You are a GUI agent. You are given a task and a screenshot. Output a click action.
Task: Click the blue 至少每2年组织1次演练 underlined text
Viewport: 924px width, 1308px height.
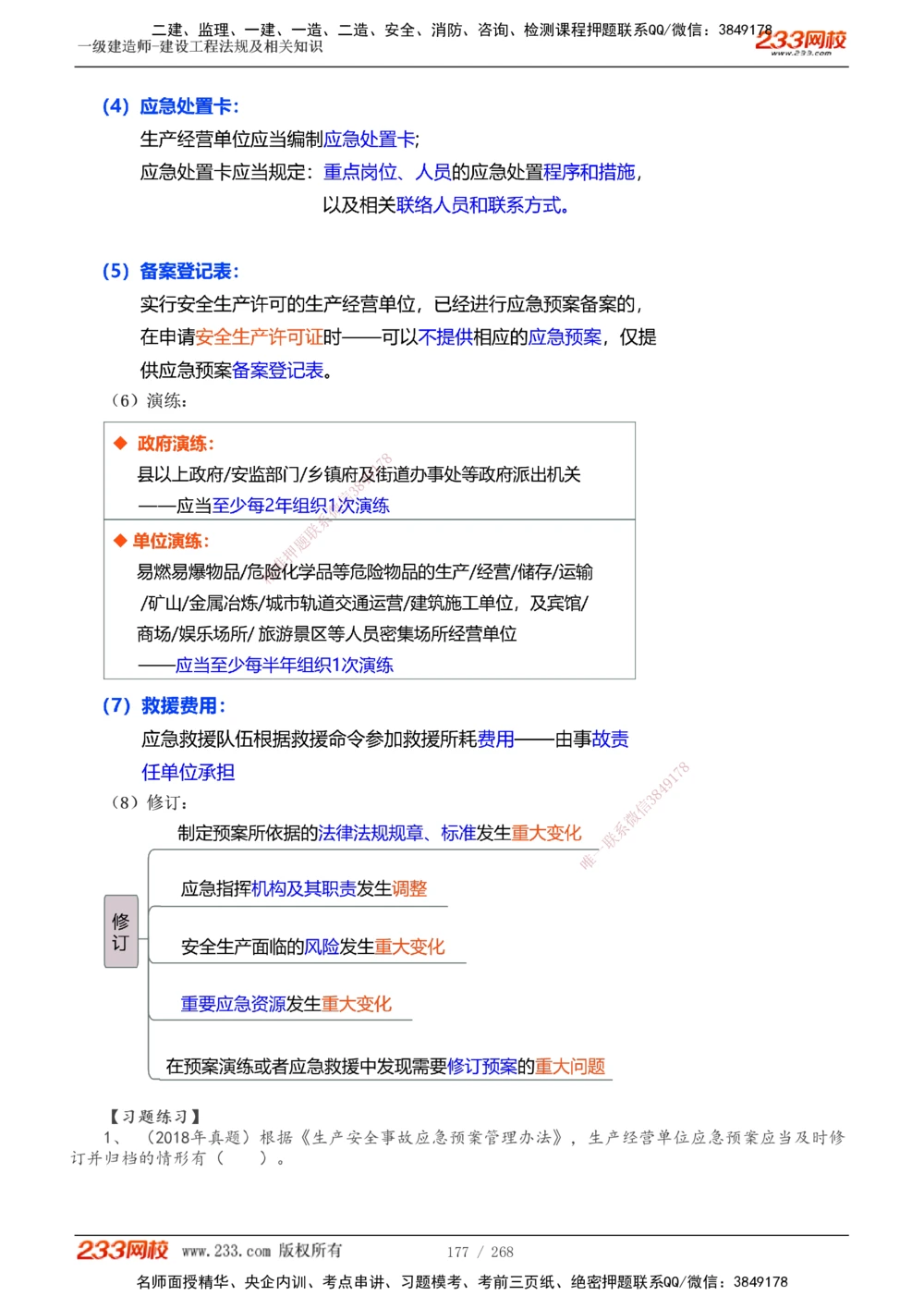303,506
